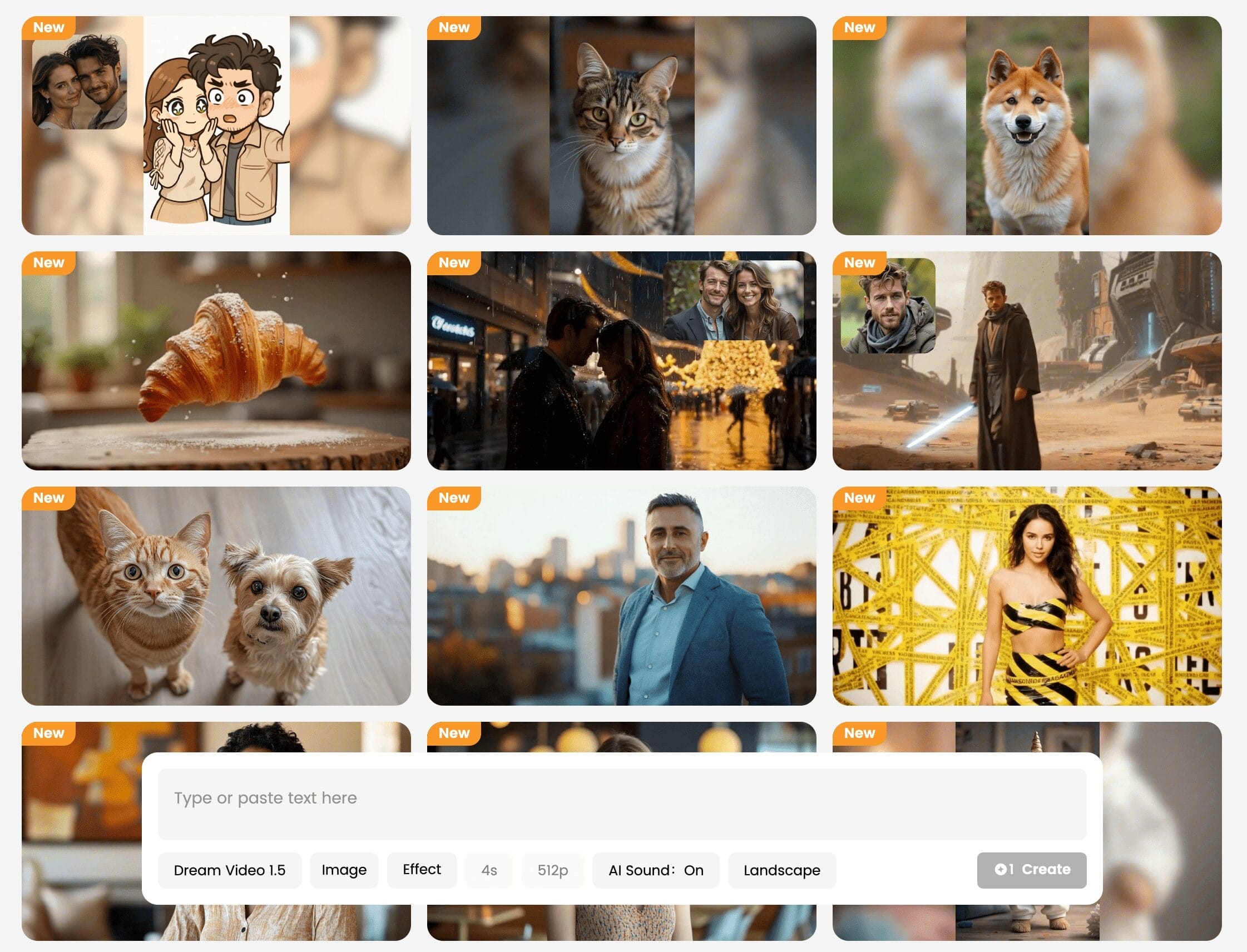Screen dimensions: 1247x952
Task: Switch orientation from Landscape
Action: click(781, 870)
